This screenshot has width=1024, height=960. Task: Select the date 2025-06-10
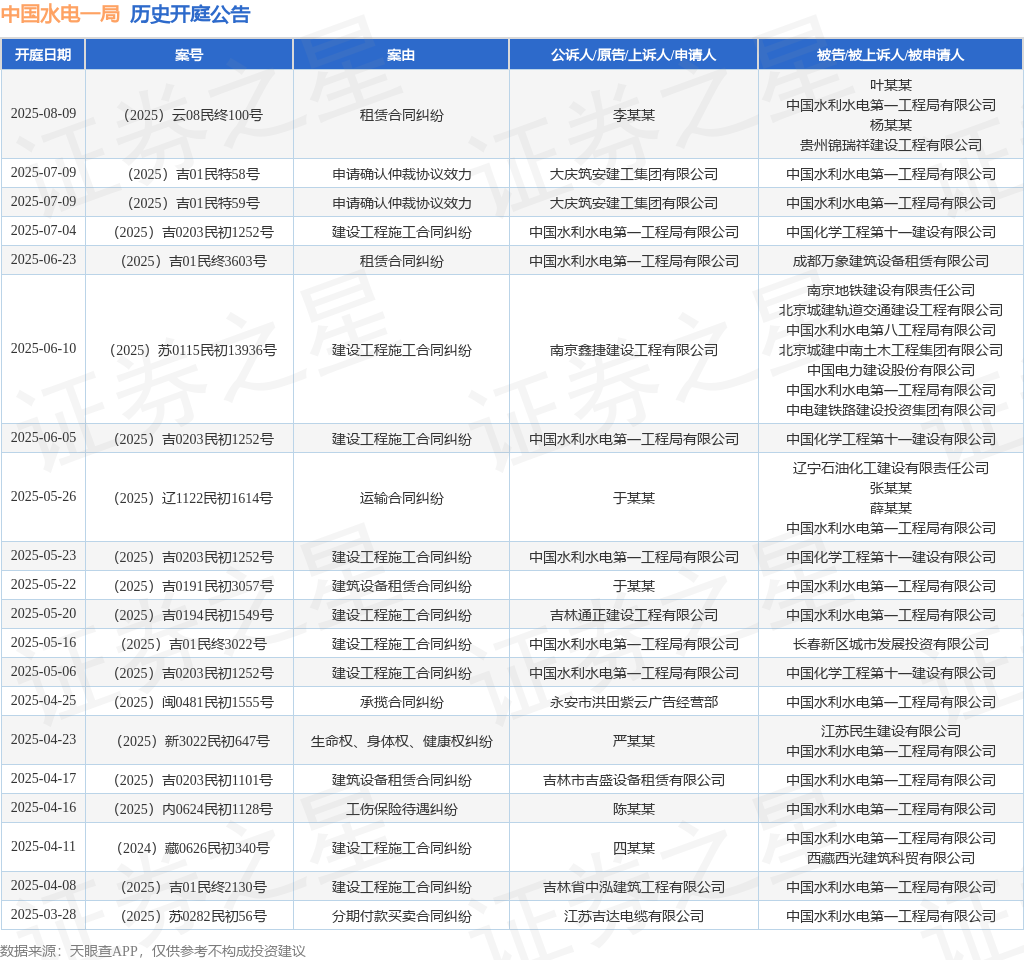43,349
